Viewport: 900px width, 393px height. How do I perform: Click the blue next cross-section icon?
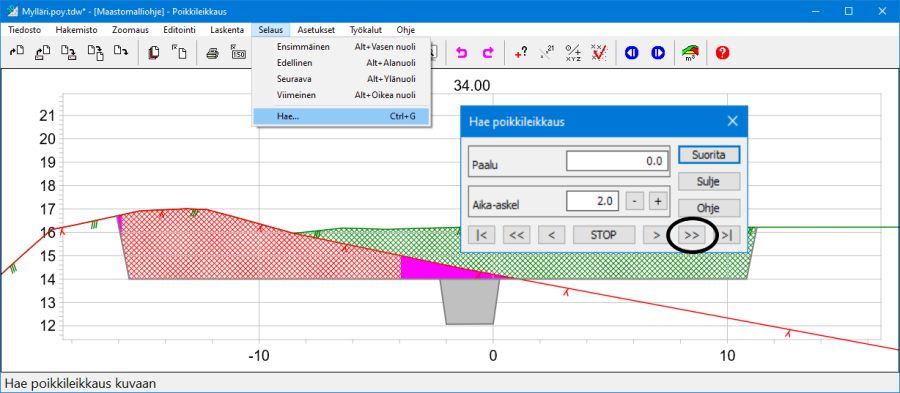(658, 53)
